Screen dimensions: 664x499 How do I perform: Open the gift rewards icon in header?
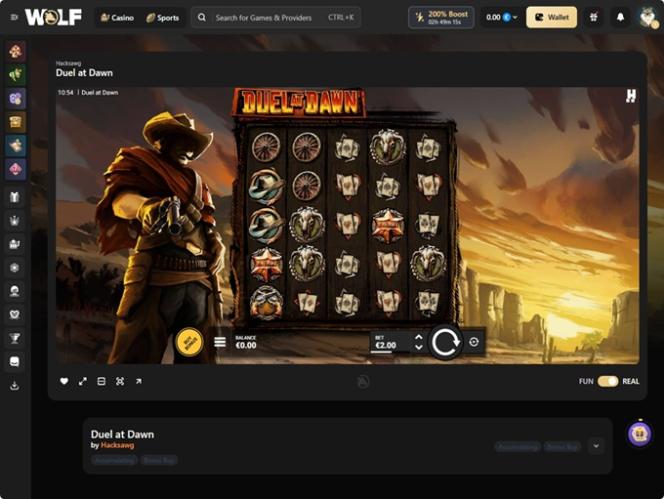(594, 17)
